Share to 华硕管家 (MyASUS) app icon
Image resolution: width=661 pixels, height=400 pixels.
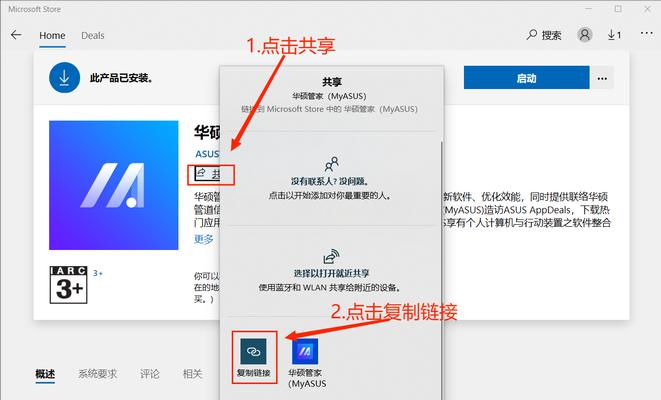pos(305,351)
